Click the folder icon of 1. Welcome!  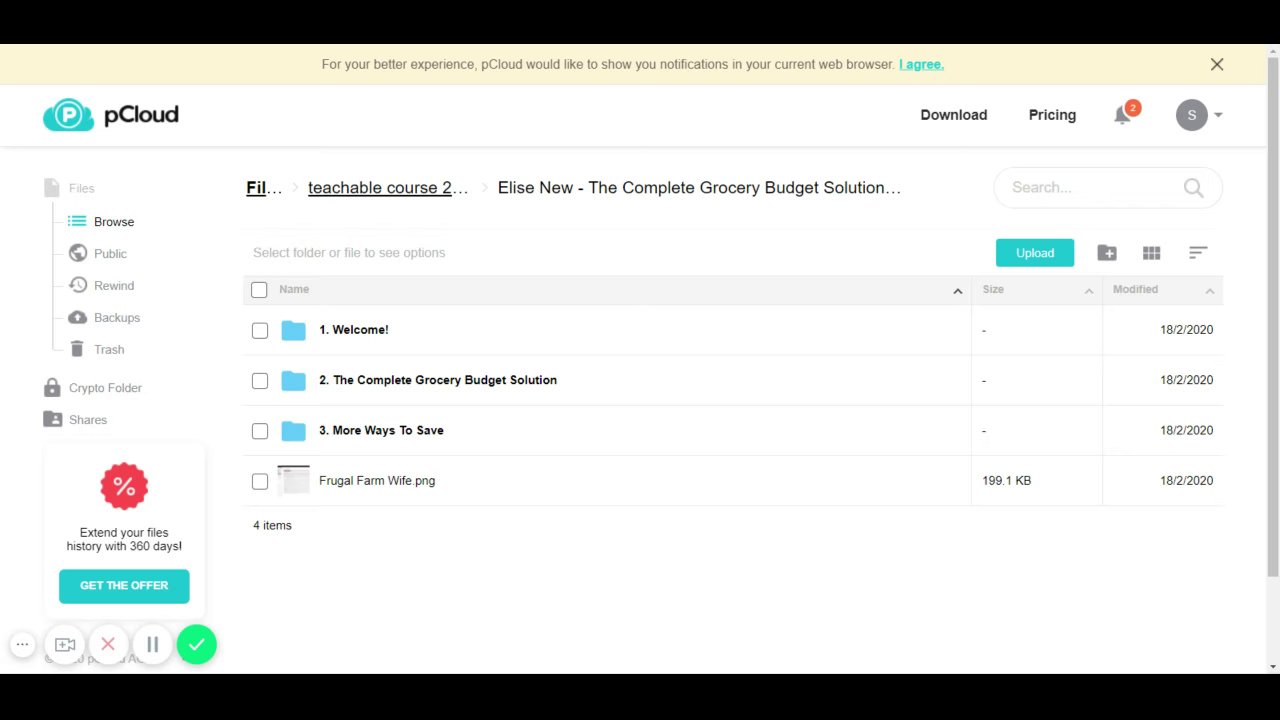[293, 330]
